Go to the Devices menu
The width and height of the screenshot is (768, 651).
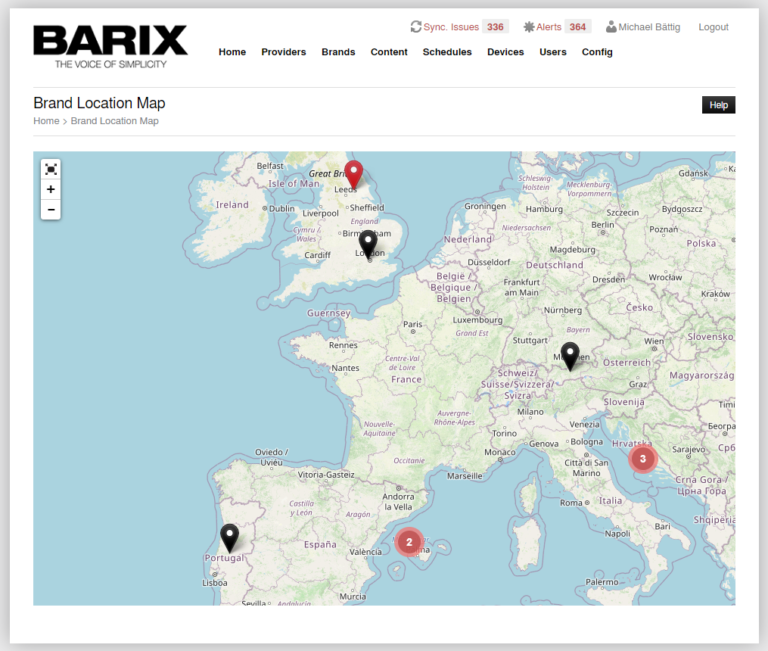click(505, 52)
